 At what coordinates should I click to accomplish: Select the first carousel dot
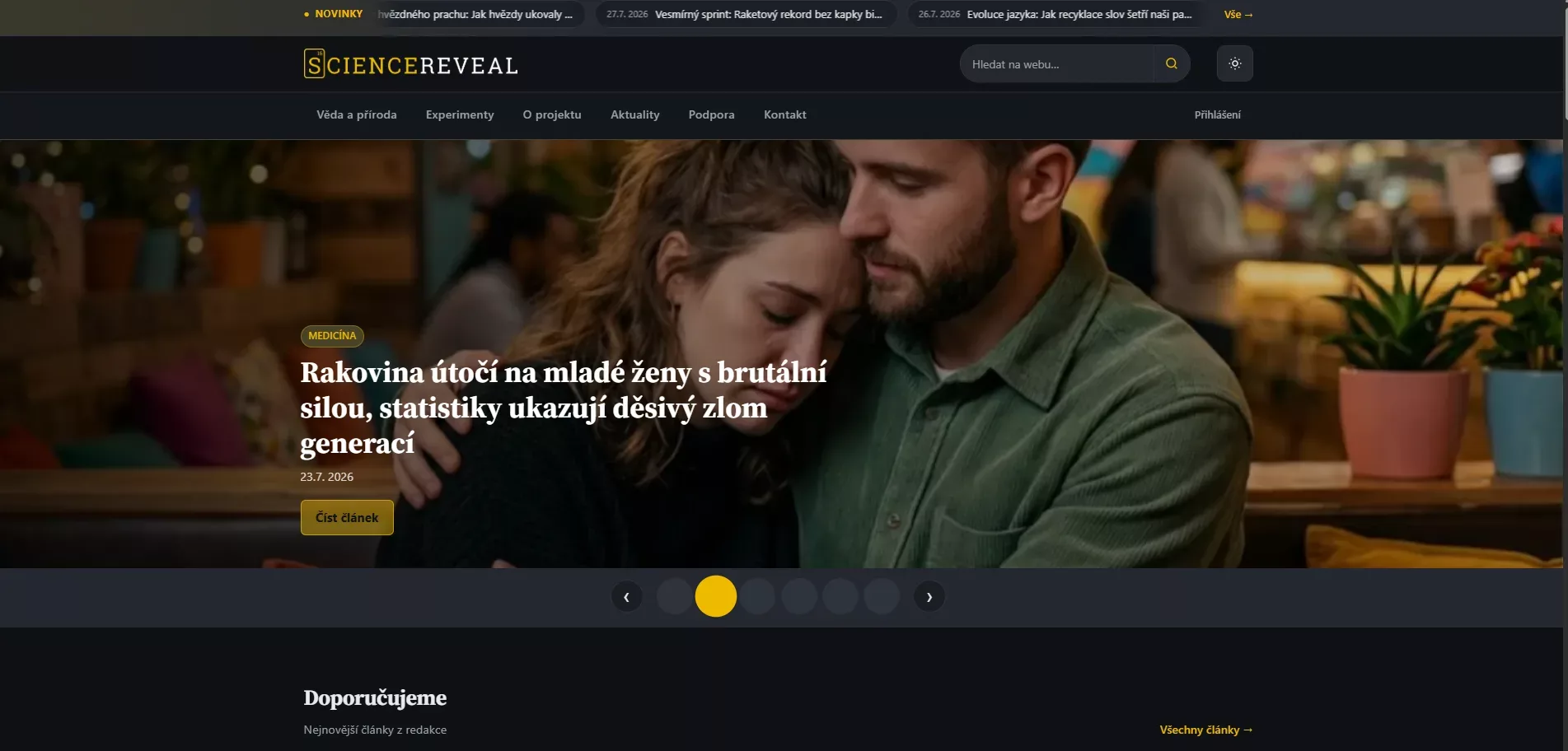674,596
